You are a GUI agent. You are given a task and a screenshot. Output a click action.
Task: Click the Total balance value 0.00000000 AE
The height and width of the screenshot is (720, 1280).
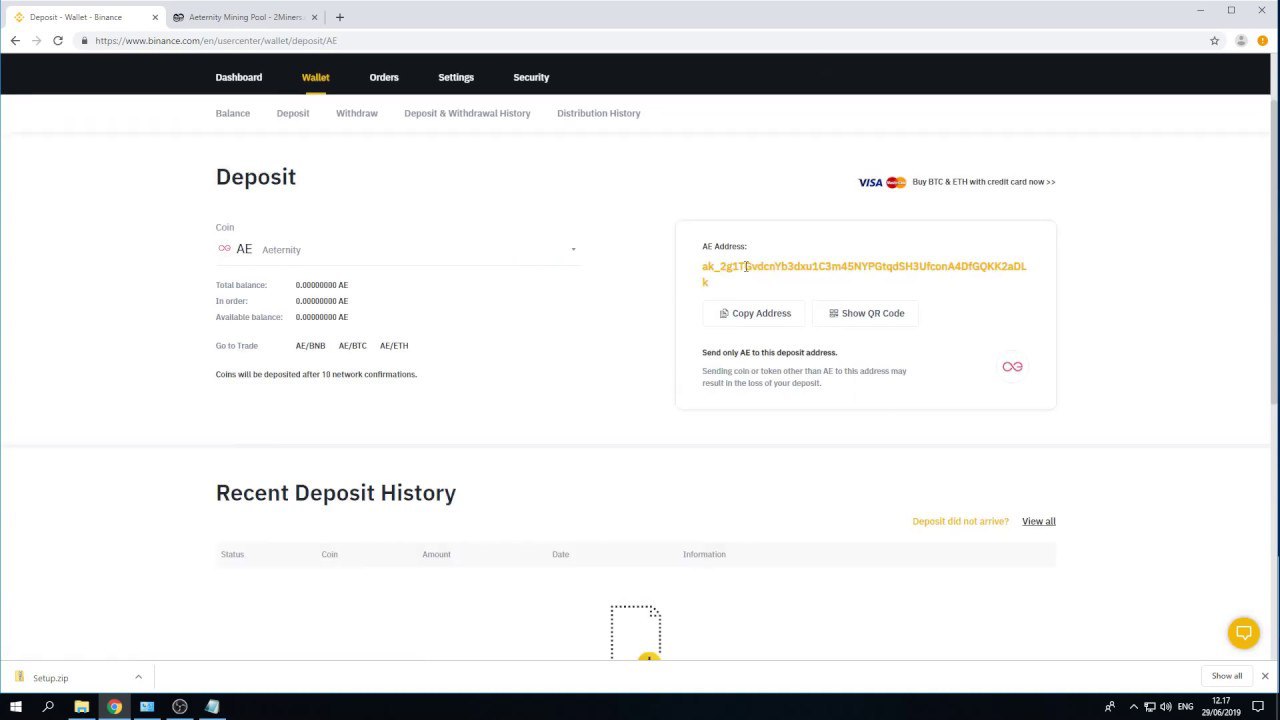(x=322, y=285)
